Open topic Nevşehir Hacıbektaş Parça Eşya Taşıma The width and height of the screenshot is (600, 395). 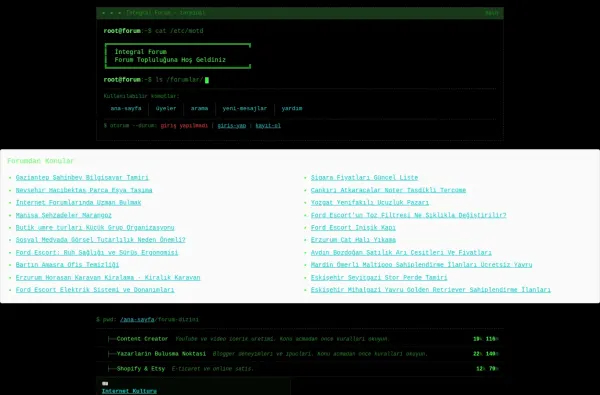pos(84,190)
